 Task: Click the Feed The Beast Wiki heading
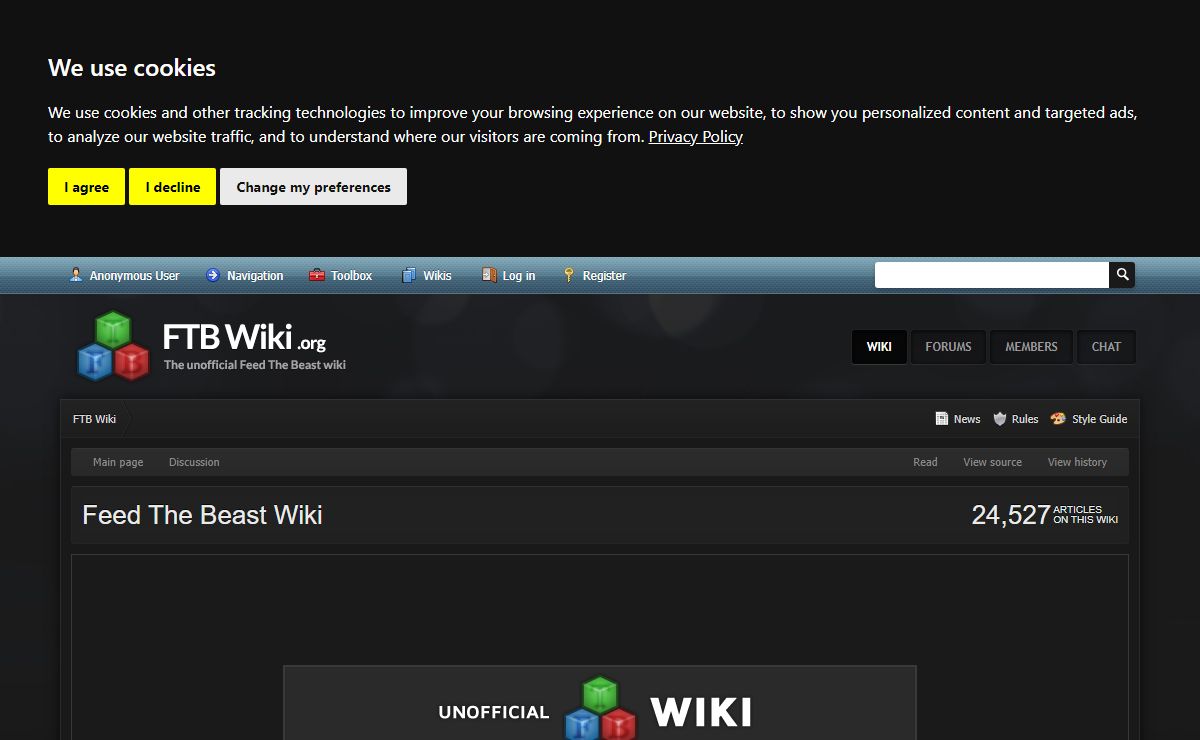tap(202, 515)
